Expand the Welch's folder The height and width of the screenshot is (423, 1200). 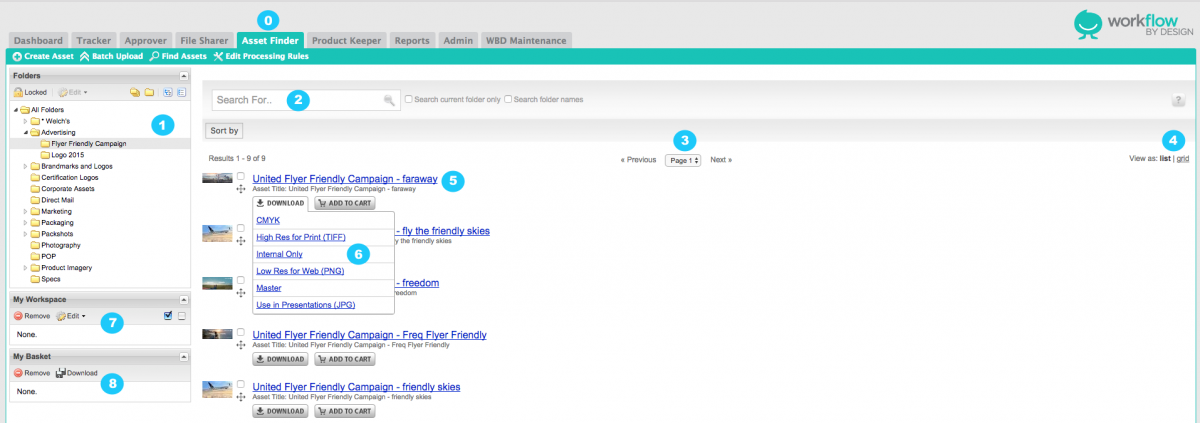click(27, 121)
